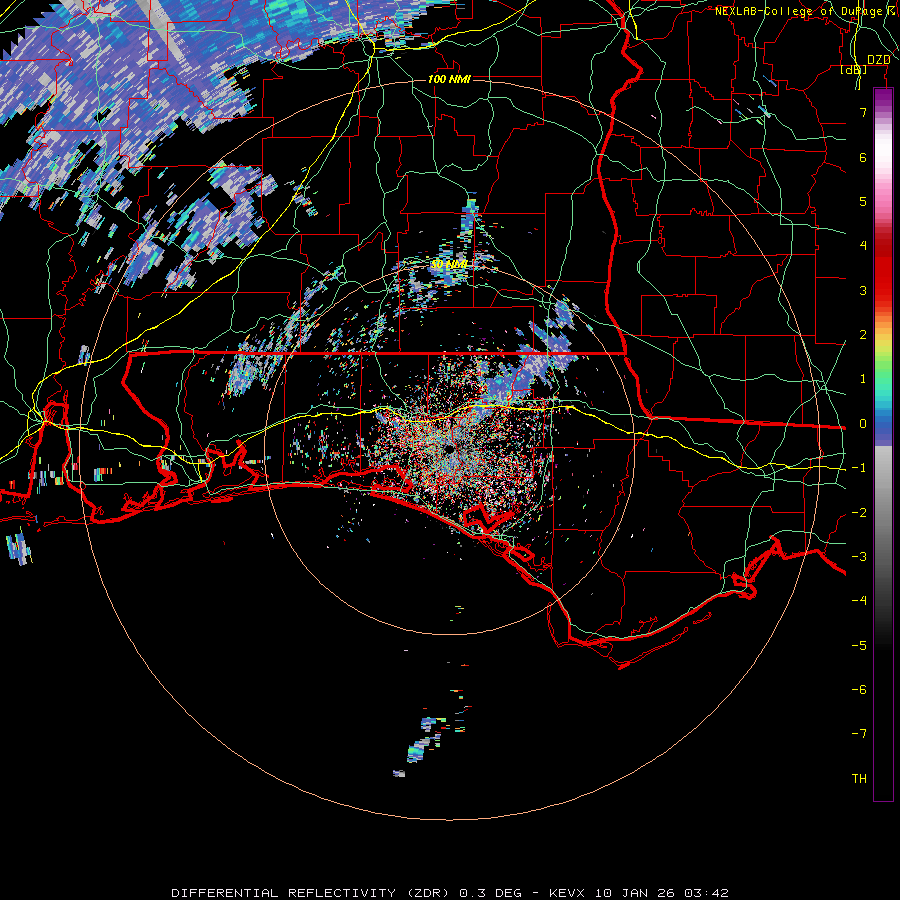Click the 5 value on color scale
The image size is (900, 900).
(863, 201)
